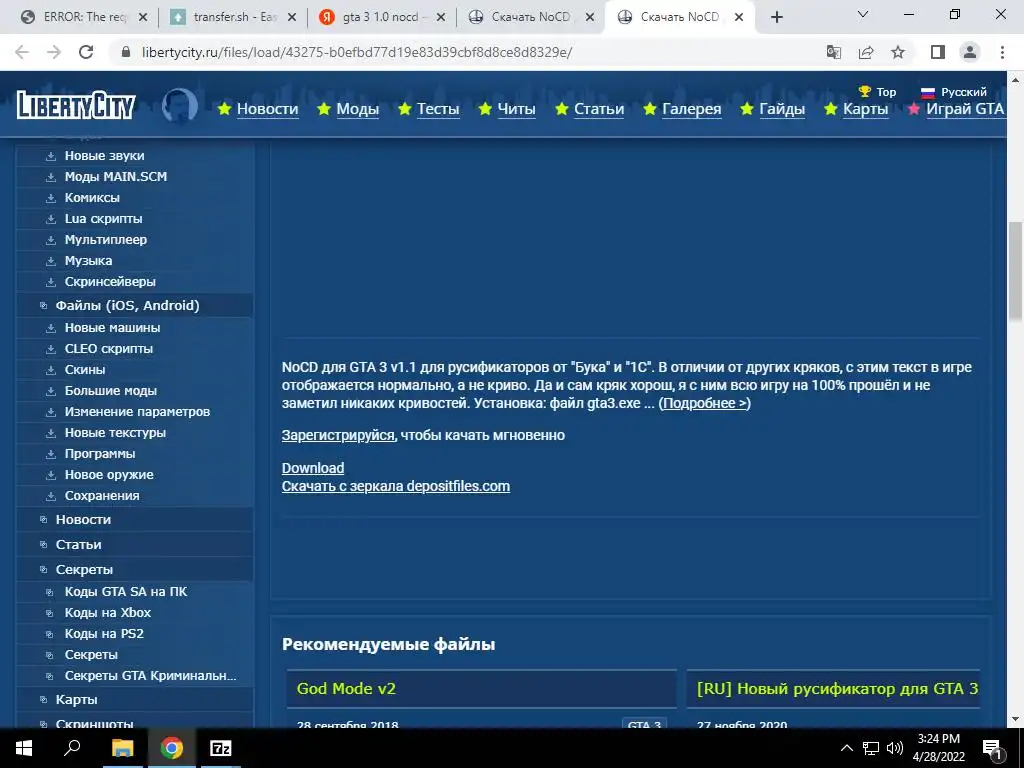
Task: Open Lua скрипты sidebar item
Action: pos(103,218)
